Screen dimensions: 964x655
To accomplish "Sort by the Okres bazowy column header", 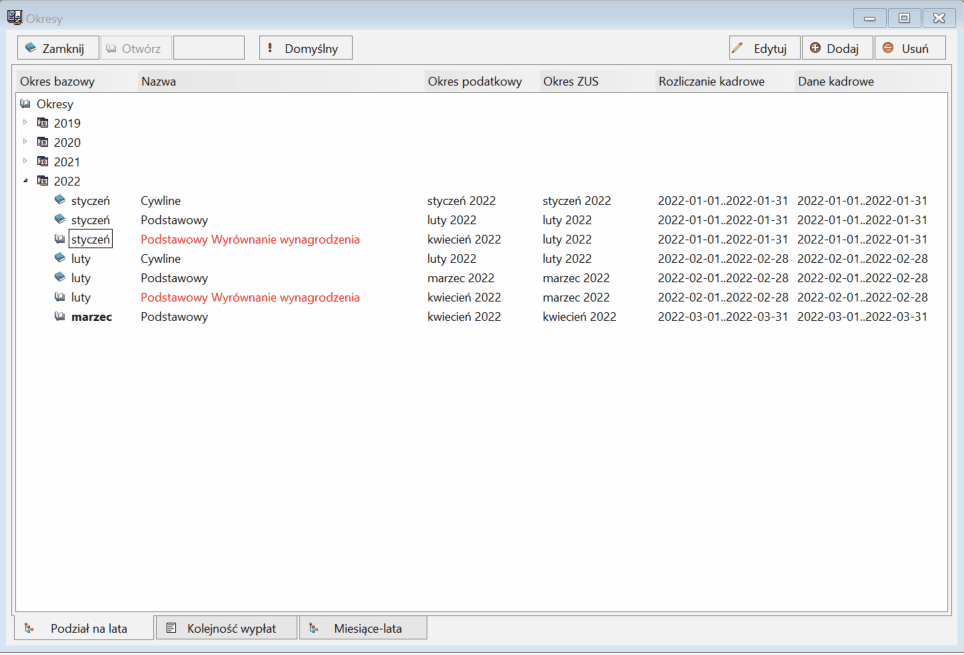I will 76,81.
